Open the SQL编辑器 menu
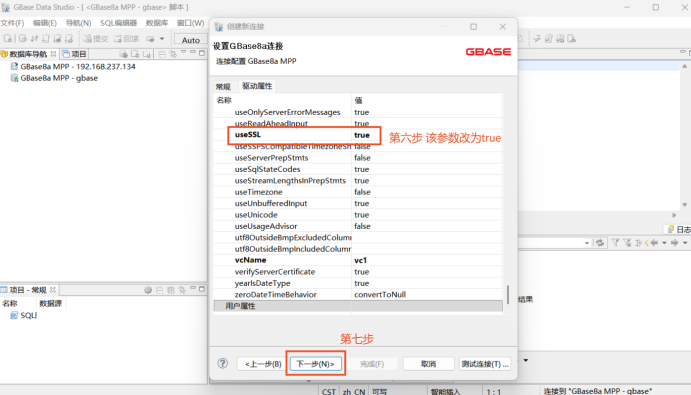Screen dimensions: 691x395 119,23
